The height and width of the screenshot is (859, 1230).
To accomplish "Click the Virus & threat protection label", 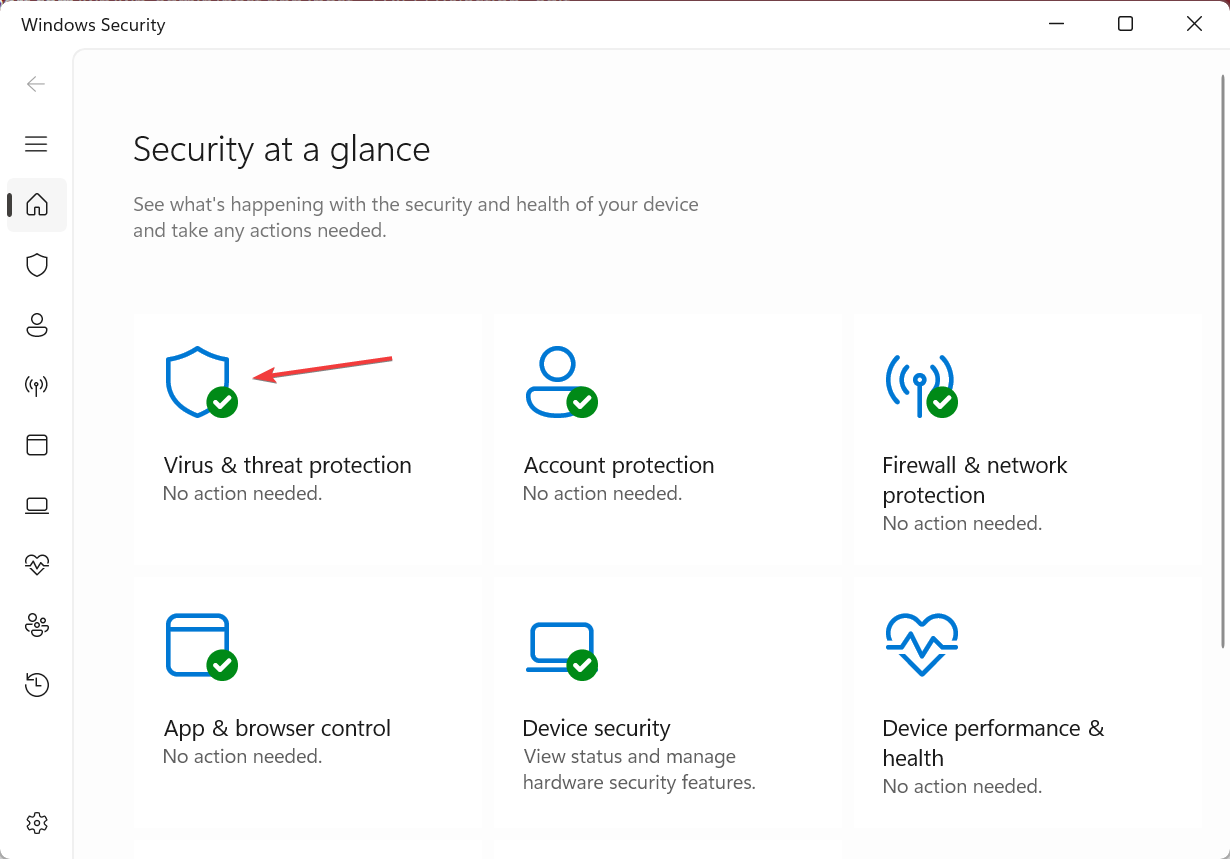I will [288, 465].
